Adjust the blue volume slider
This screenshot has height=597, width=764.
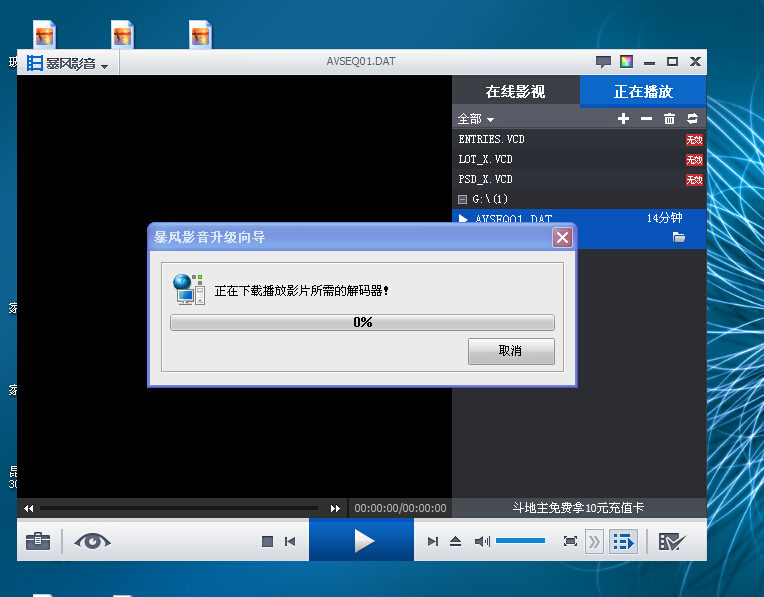click(x=520, y=540)
